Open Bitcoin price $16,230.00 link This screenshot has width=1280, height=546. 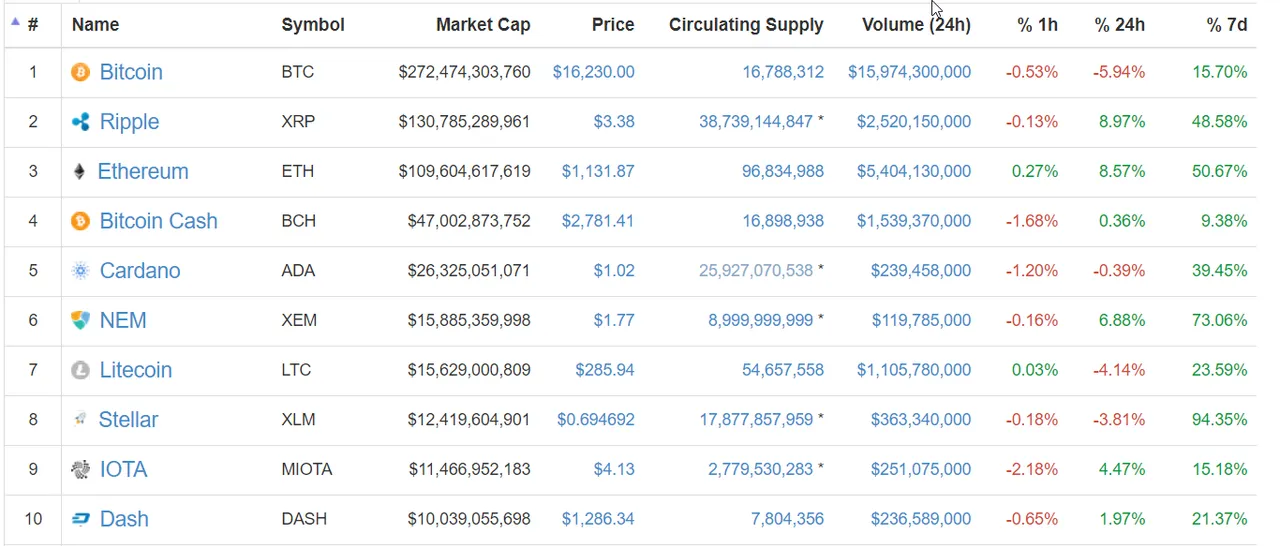(593, 72)
